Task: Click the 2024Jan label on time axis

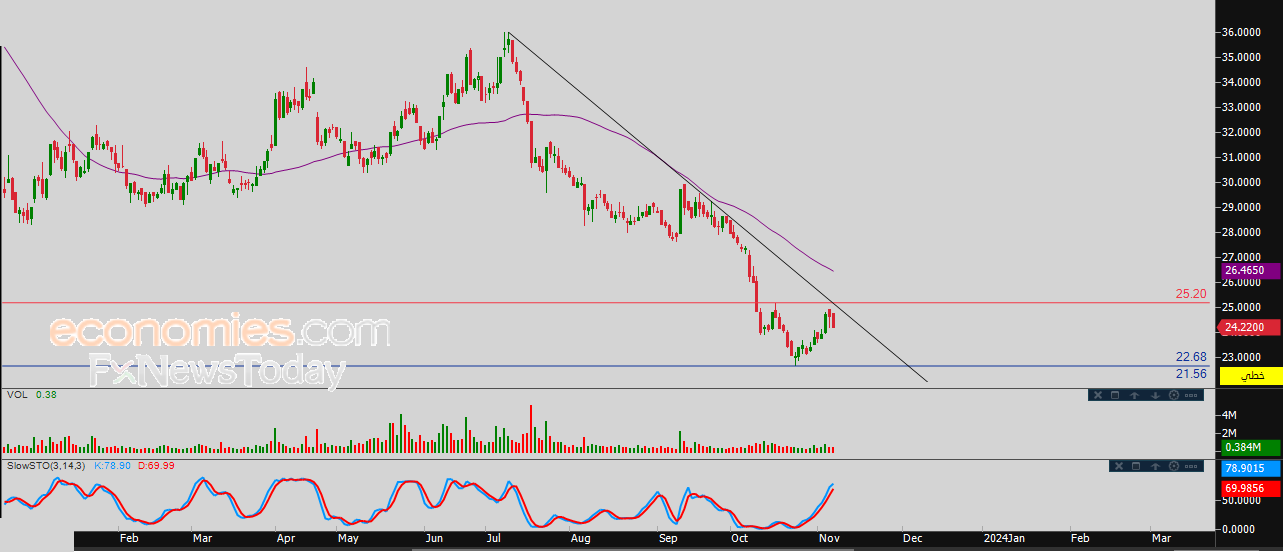Action: [x=1004, y=537]
